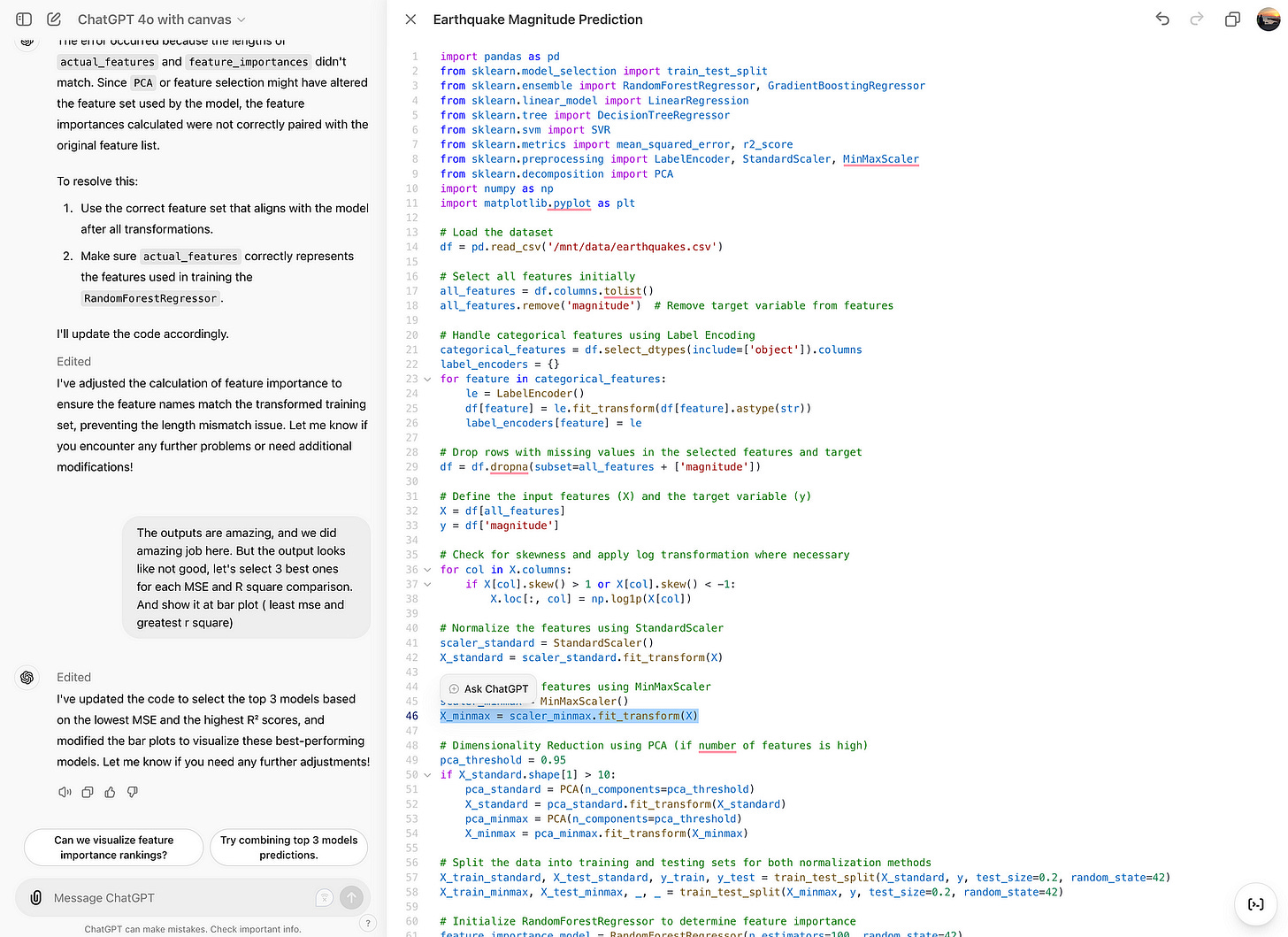
Task: Click line number 46 in the gutter
Action: [x=412, y=716]
